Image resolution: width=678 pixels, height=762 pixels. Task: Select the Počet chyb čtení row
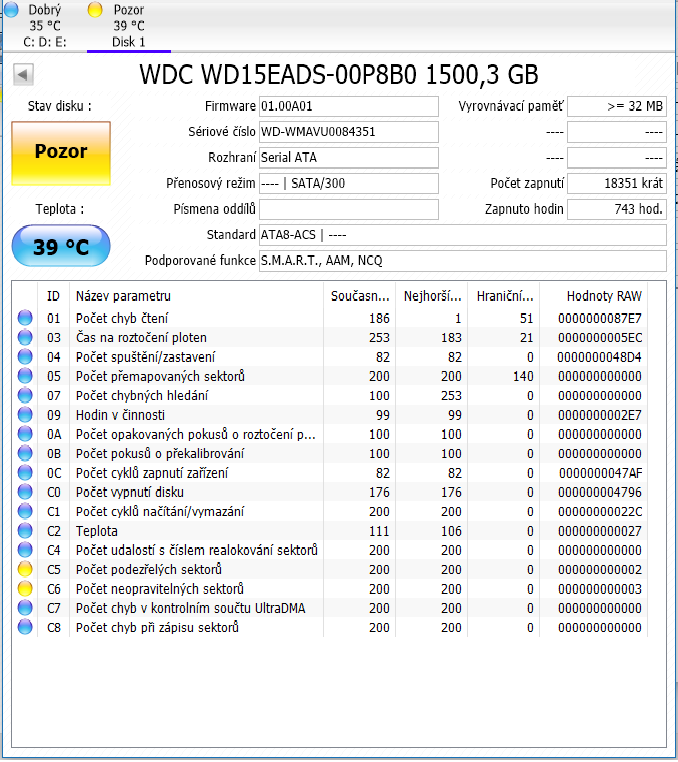[330, 318]
